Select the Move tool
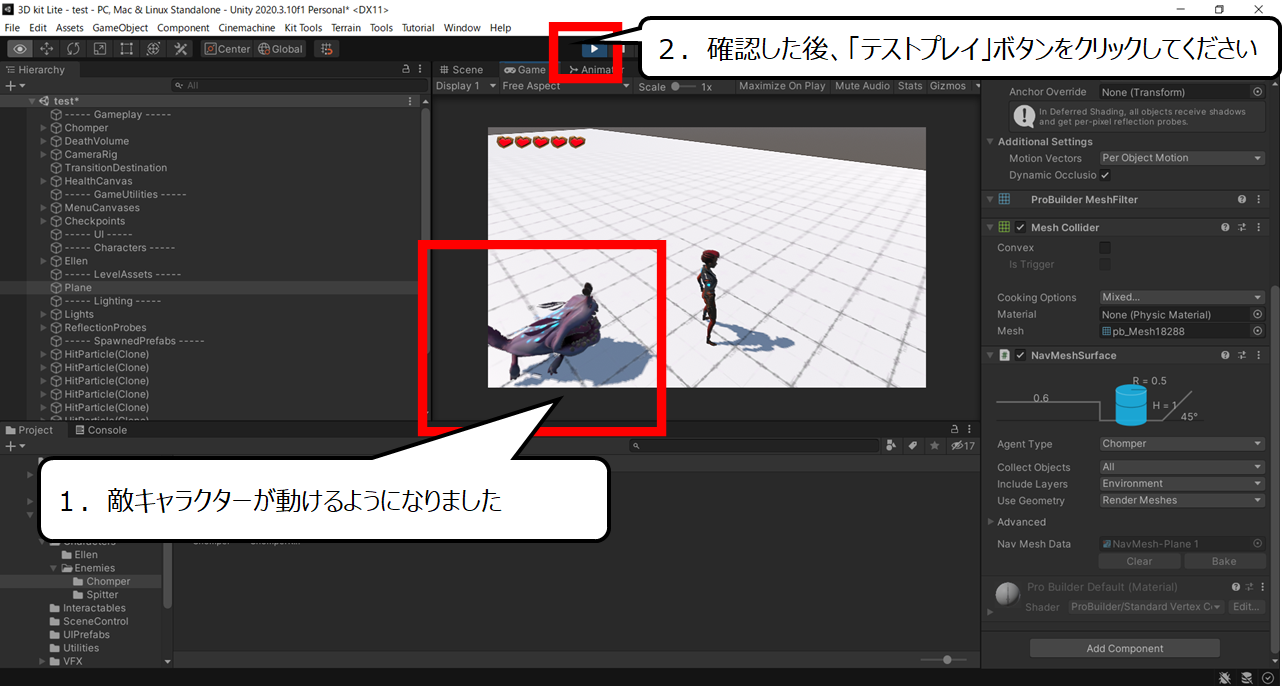This screenshot has height=686, width=1282. (x=47, y=49)
